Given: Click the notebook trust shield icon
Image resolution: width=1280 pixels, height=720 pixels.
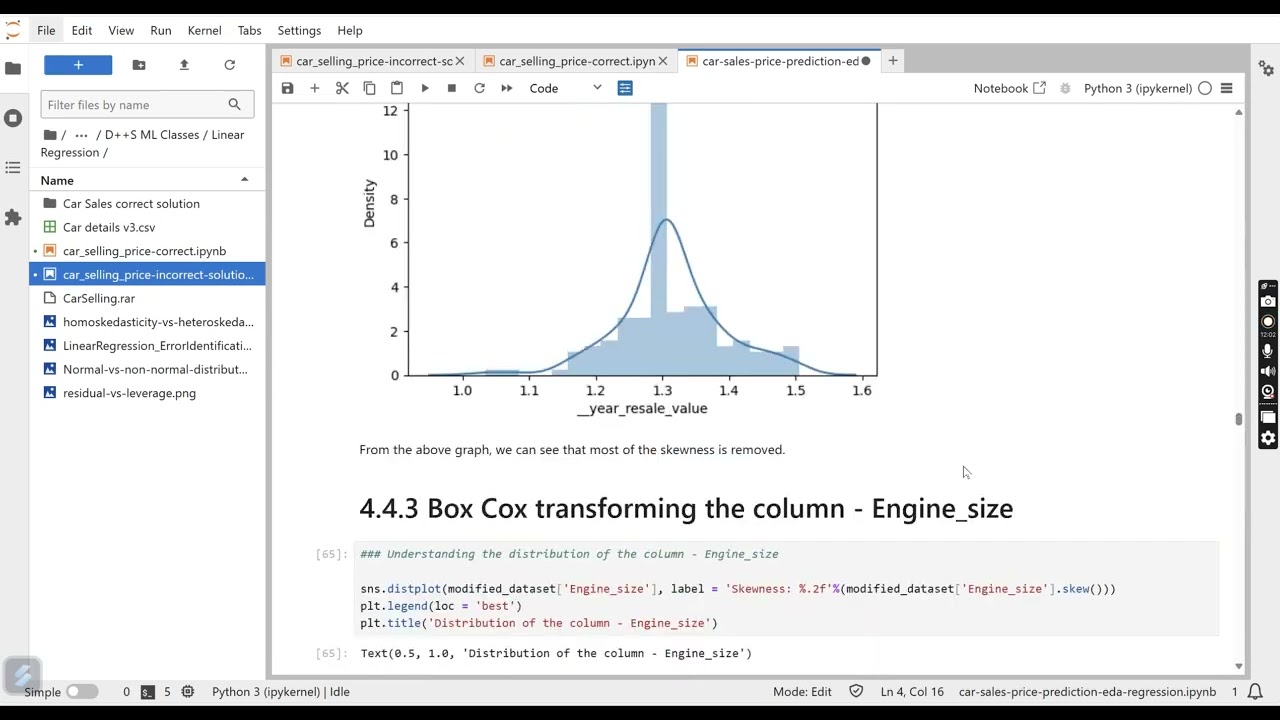Looking at the screenshot, I should pos(856,691).
